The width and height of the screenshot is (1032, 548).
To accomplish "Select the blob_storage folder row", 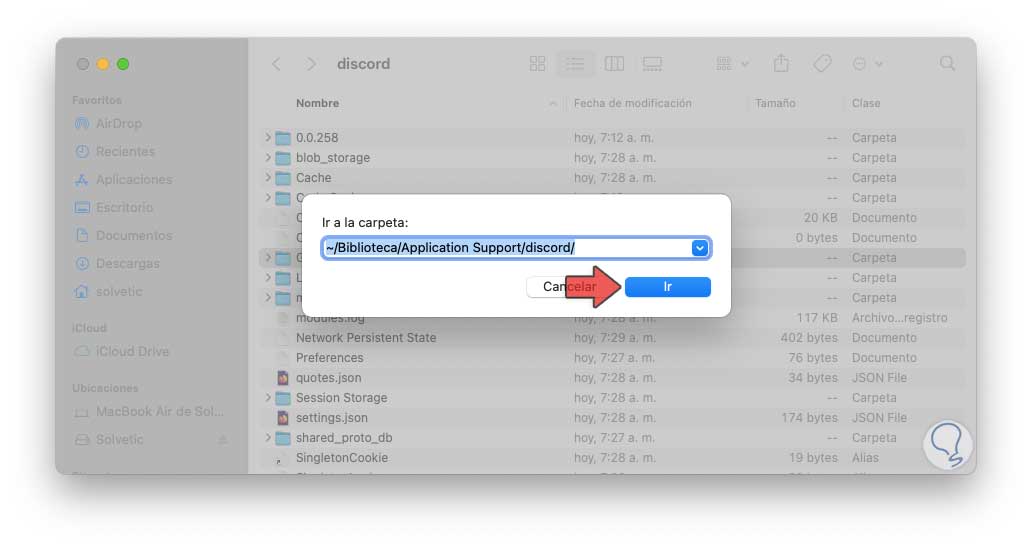I will pos(613,158).
